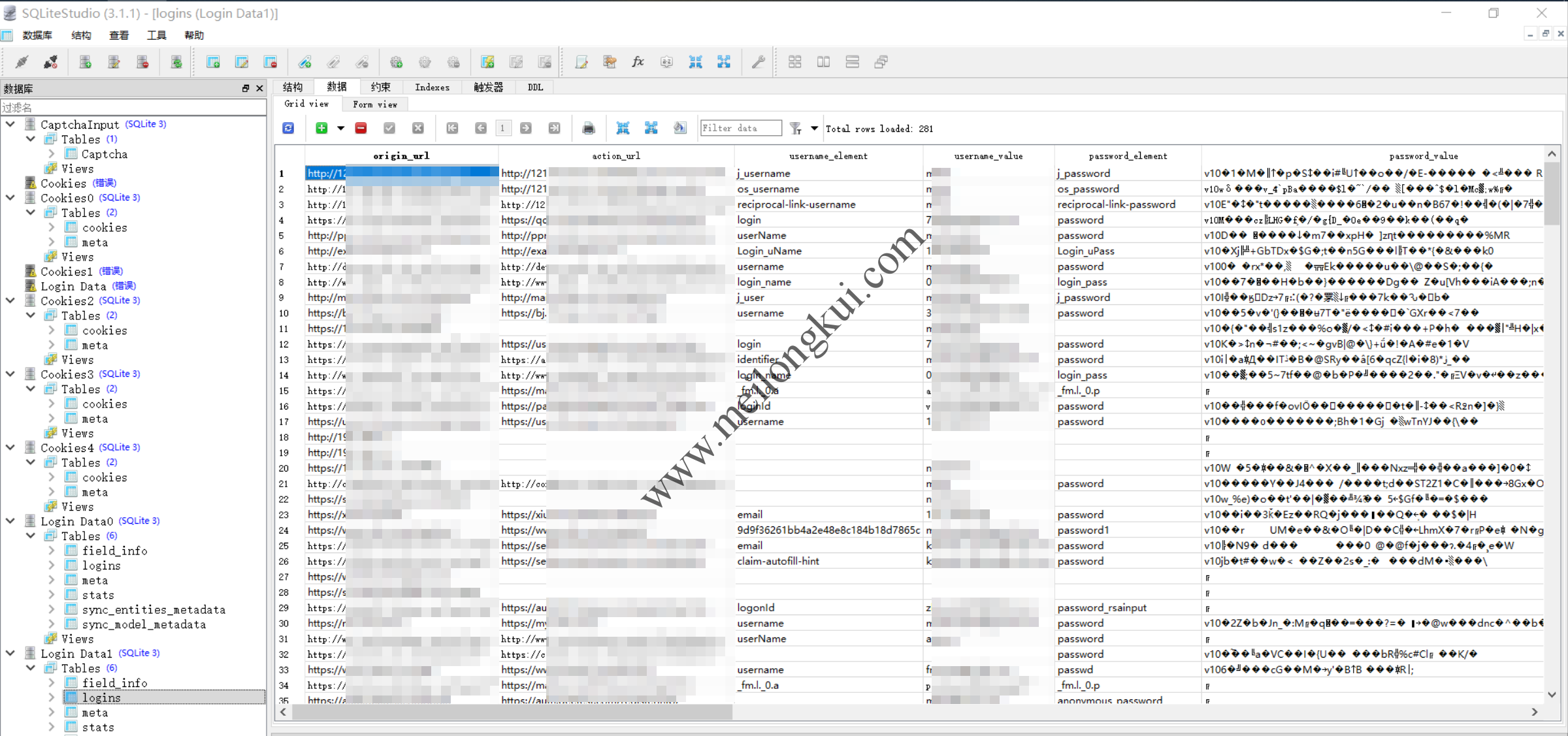Click the print grid icon
The width and height of the screenshot is (1568, 736).
tap(588, 128)
